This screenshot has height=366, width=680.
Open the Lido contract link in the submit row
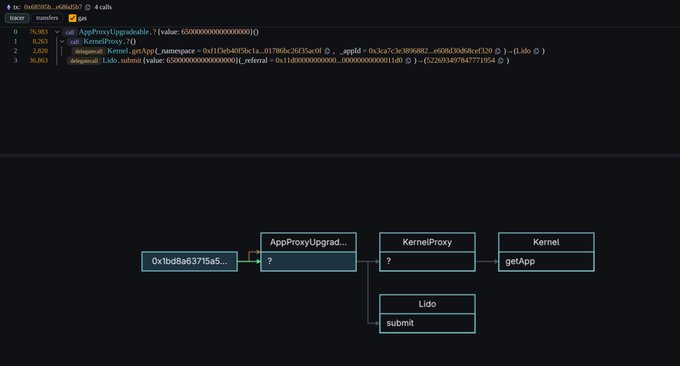110,61
